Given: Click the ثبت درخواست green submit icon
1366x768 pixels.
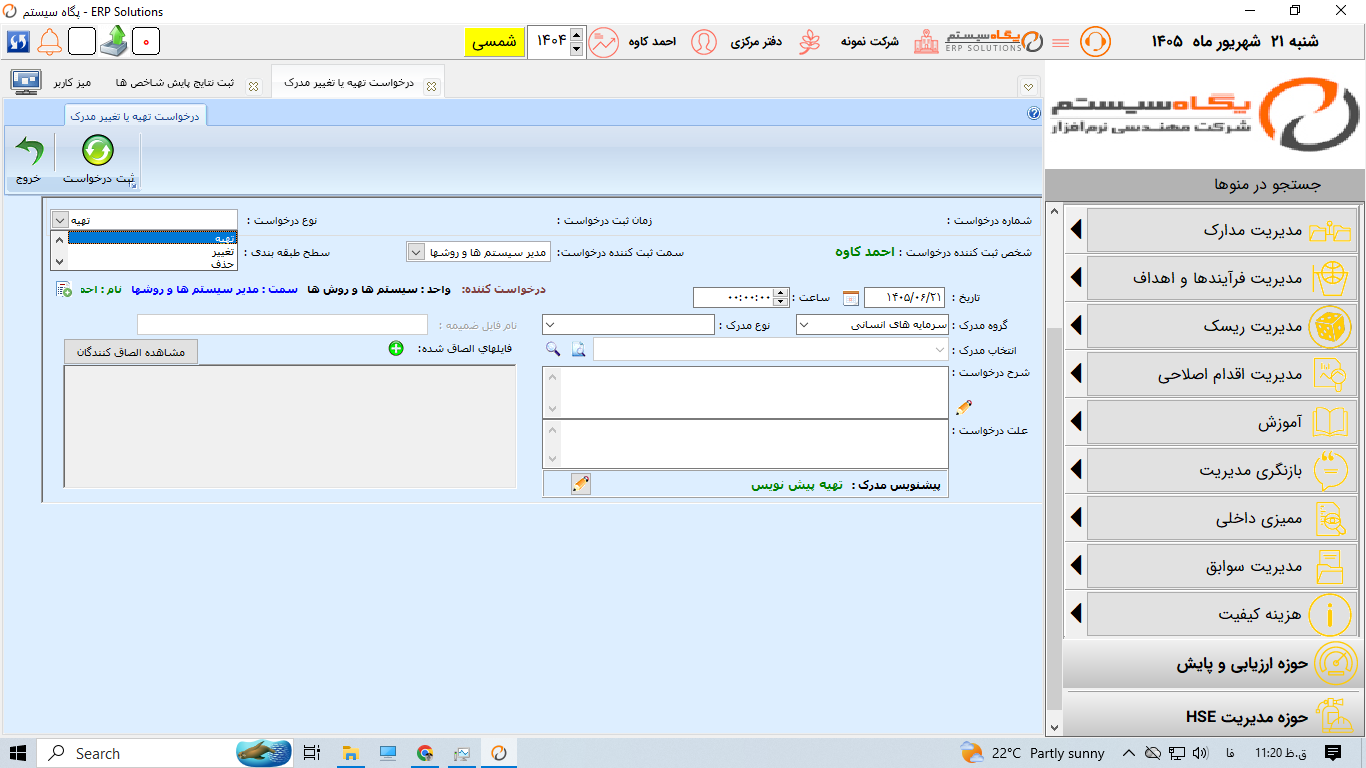Looking at the screenshot, I should 97,151.
